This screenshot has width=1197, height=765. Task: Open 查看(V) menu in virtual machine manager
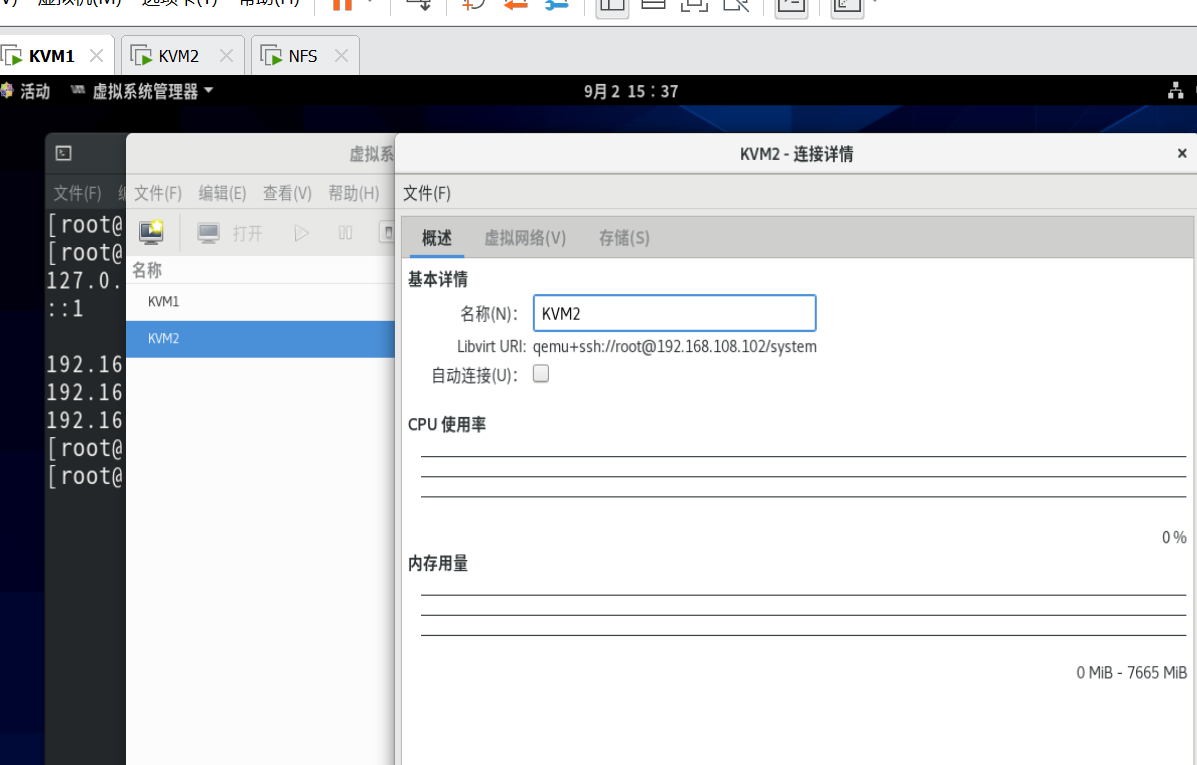click(x=287, y=193)
